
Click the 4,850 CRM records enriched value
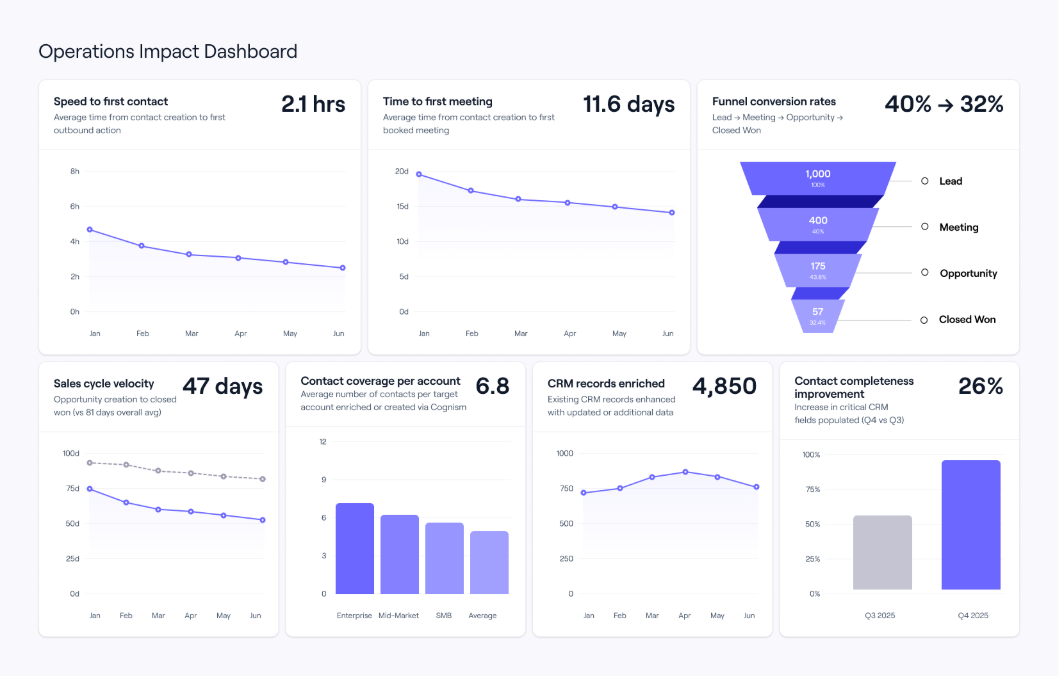coord(725,386)
